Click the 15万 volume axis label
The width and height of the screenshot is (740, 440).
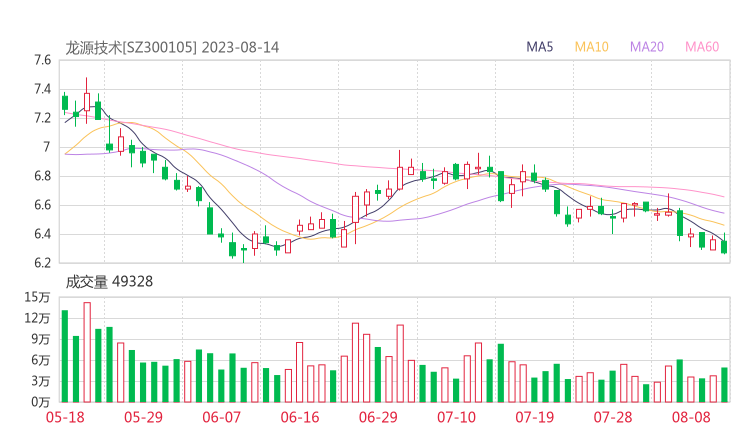pyautogui.click(x=37, y=297)
